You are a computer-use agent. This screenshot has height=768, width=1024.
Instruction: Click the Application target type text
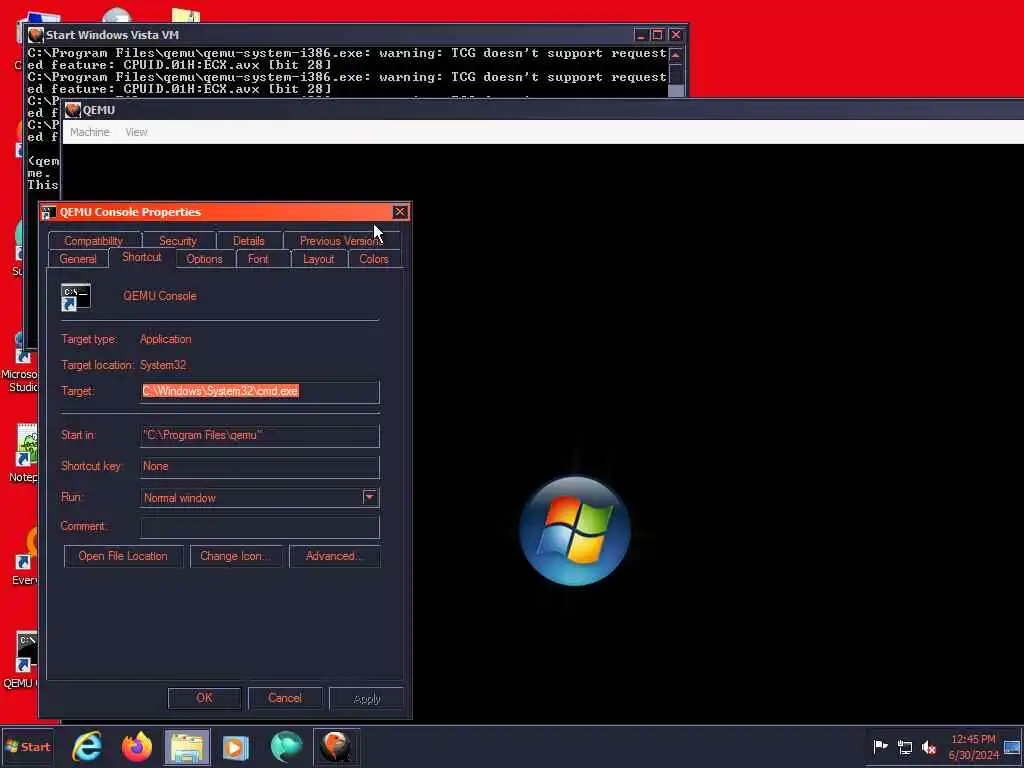coord(165,339)
